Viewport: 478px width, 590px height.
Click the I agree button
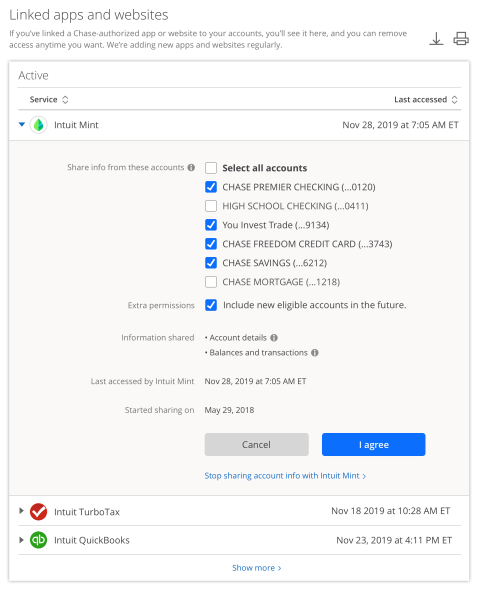[x=373, y=444]
